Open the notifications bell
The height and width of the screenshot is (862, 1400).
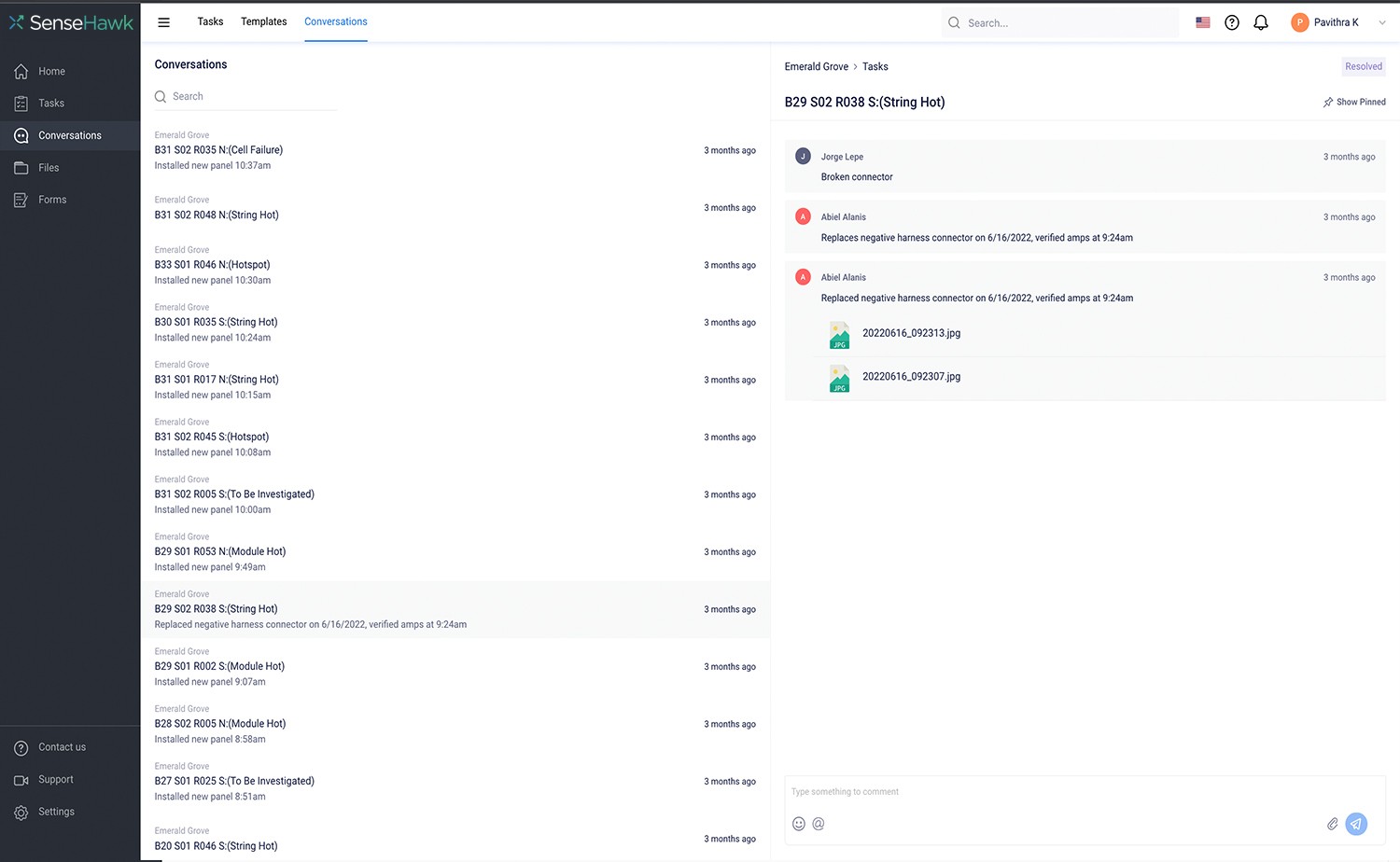click(x=1261, y=22)
